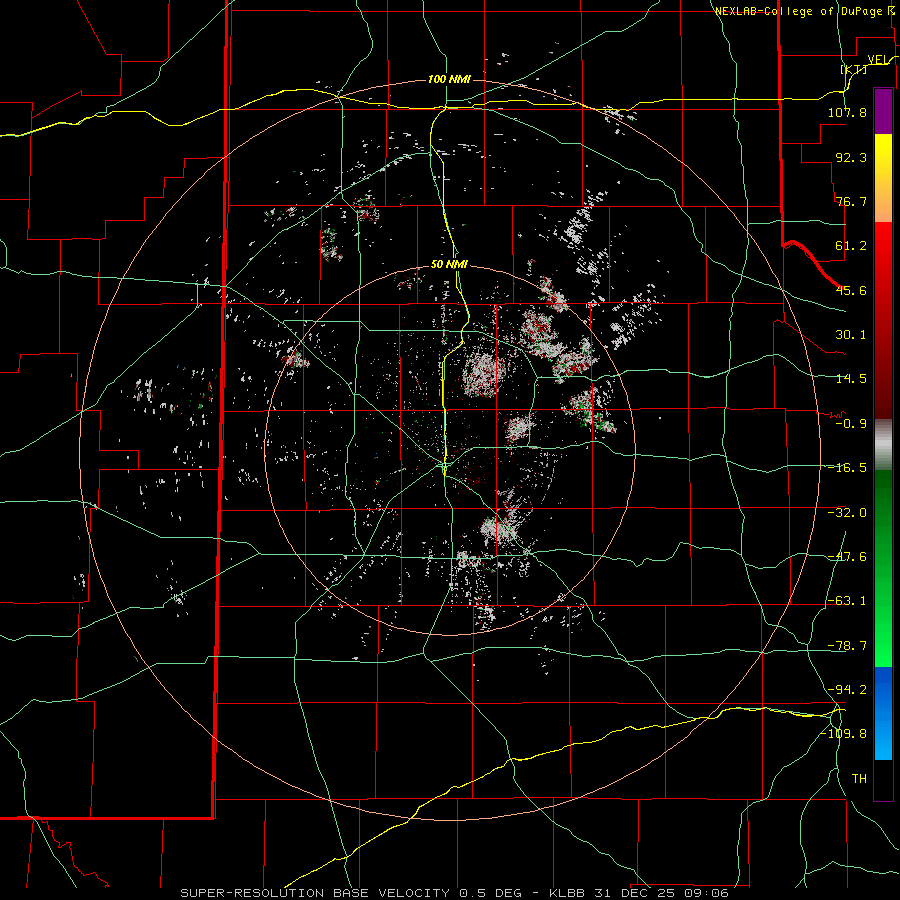Pick the blue segment of the color bar

[883, 713]
